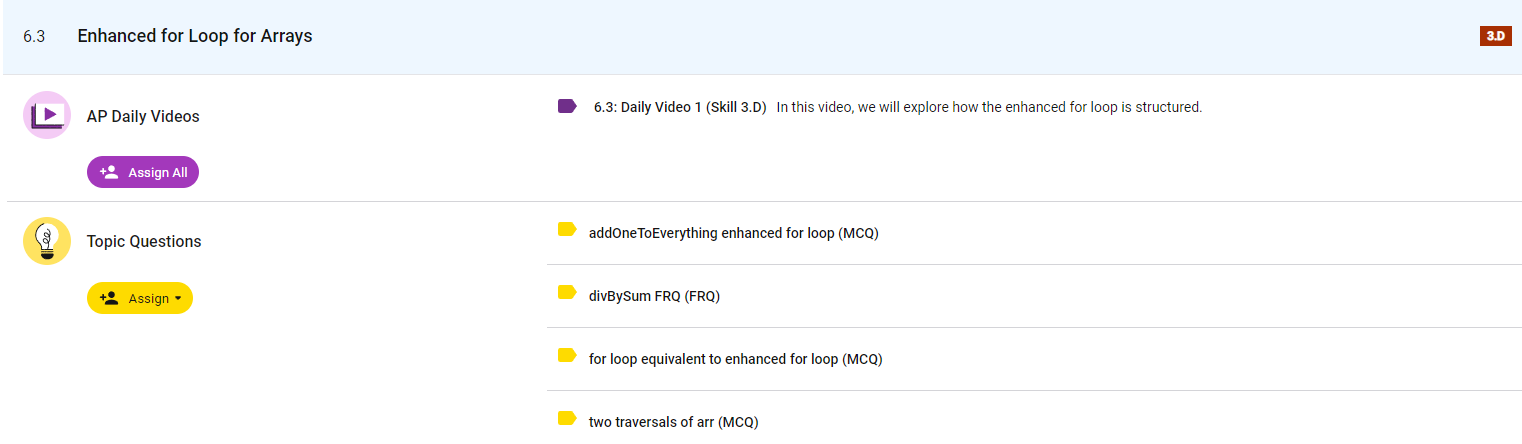Click yellow tag beside for loop equivalent question
This screenshot has width=1522, height=444.
pyautogui.click(x=567, y=356)
